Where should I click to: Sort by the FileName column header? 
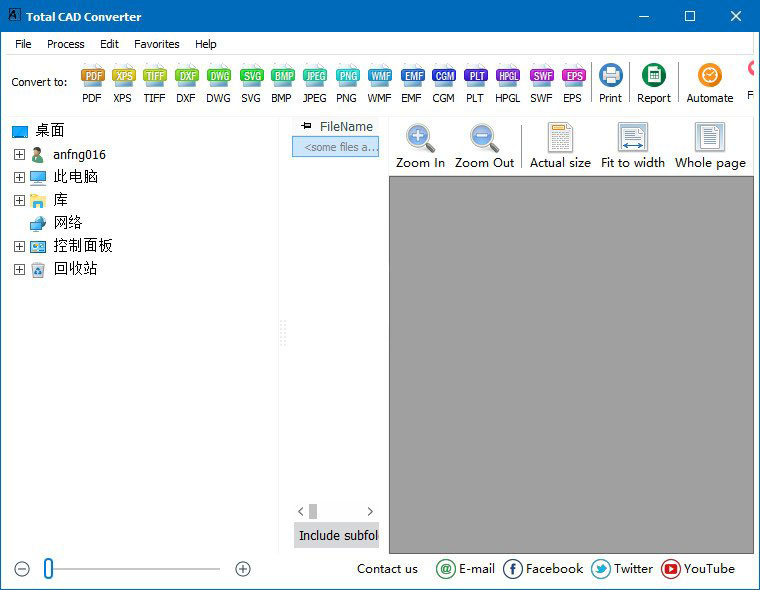pyautogui.click(x=346, y=127)
